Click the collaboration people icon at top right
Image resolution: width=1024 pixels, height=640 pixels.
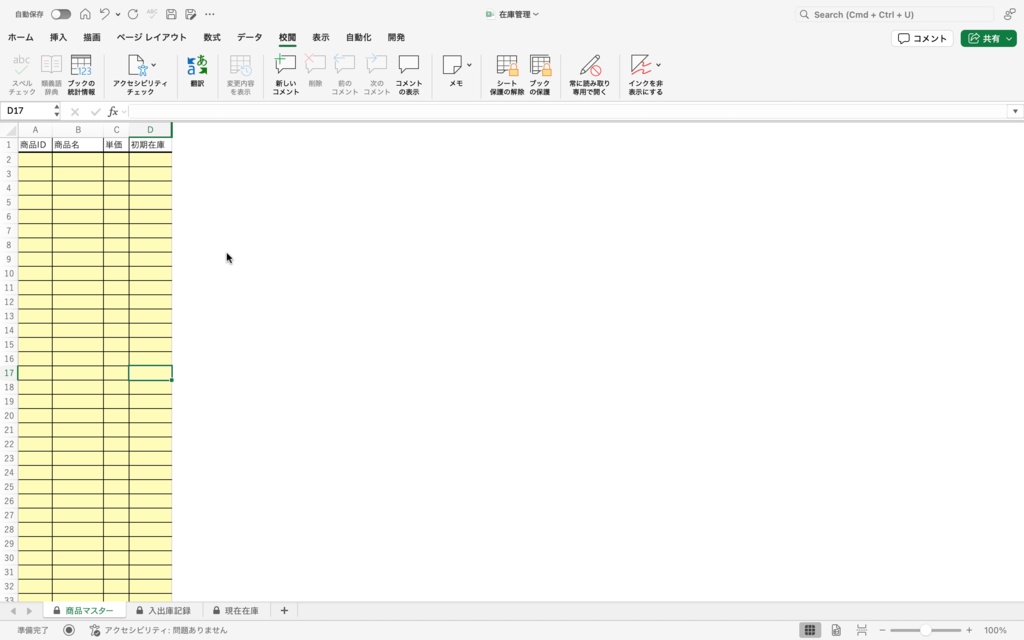coord(1010,14)
